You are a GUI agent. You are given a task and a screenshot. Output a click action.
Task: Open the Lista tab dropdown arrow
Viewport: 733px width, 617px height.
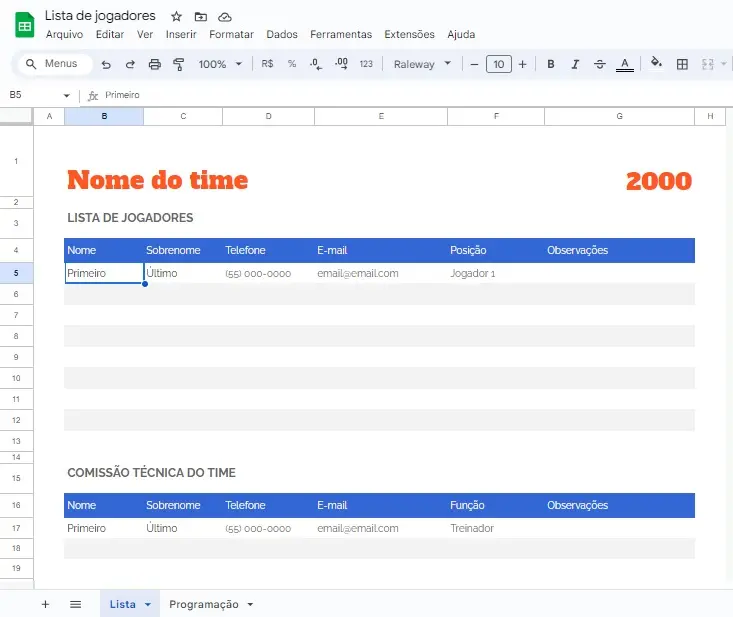pos(148,604)
